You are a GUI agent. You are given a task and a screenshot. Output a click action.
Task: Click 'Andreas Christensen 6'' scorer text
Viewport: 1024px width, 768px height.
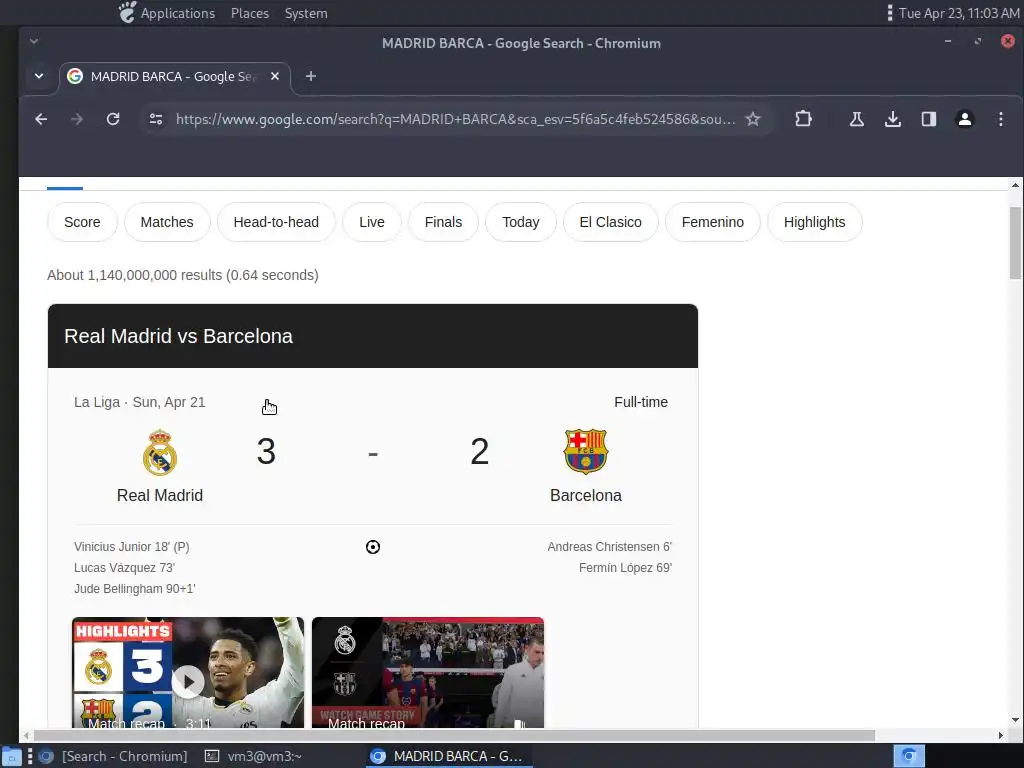[609, 547]
